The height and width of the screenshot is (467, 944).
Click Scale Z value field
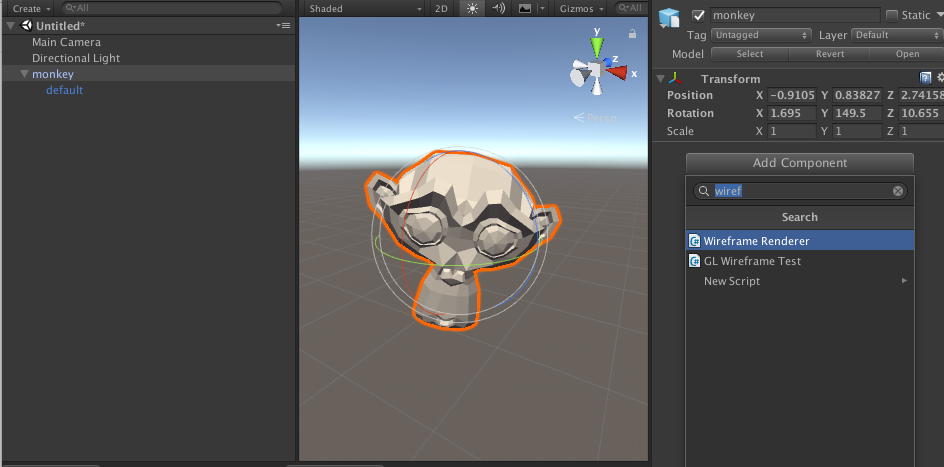(921, 131)
